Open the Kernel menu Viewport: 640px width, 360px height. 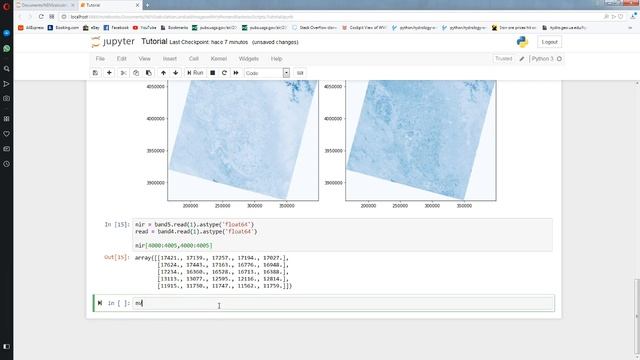click(x=218, y=59)
